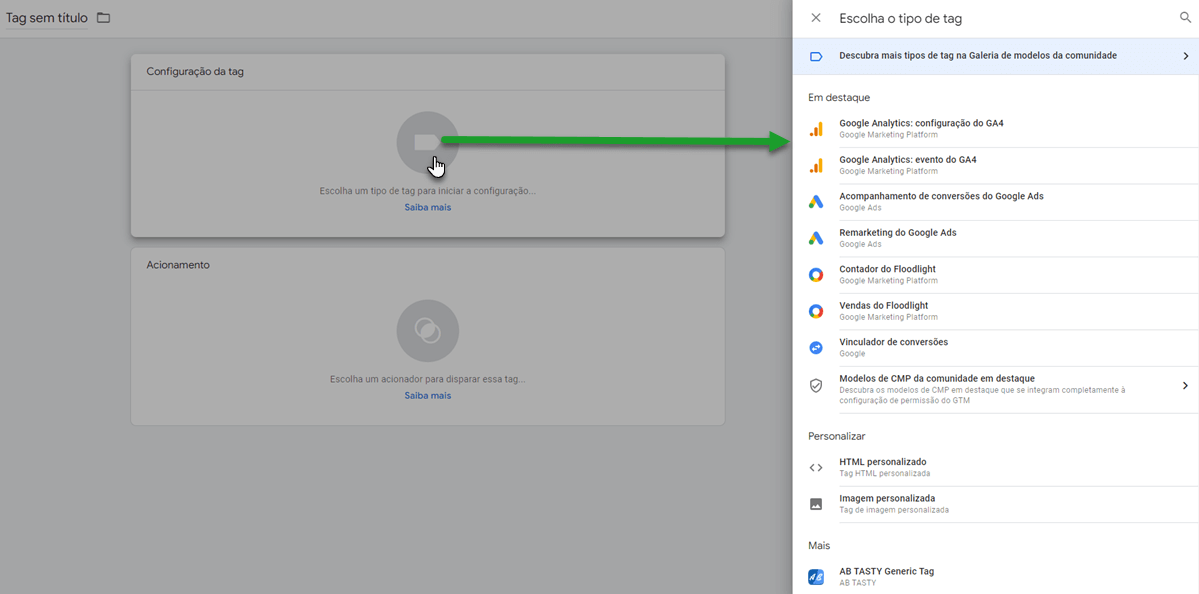Click Contador do Floodlight icon
Image resolution: width=1199 pixels, height=594 pixels.
tap(816, 274)
